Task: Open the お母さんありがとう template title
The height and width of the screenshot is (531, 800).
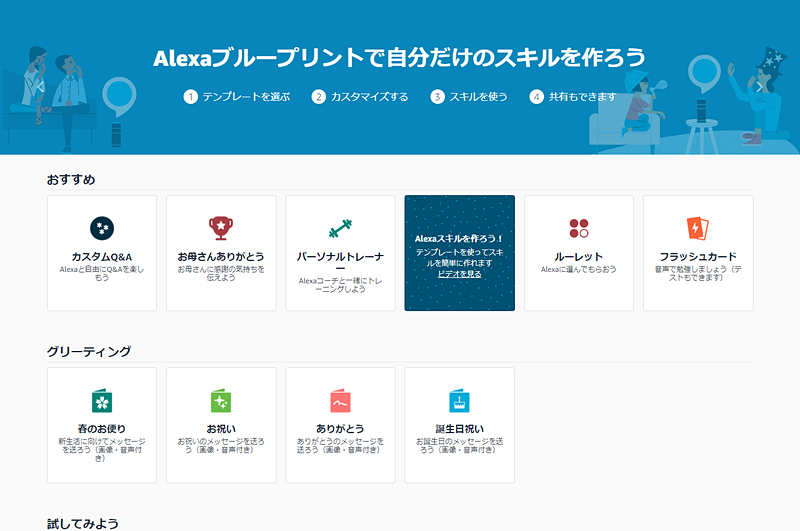Action: (221, 257)
